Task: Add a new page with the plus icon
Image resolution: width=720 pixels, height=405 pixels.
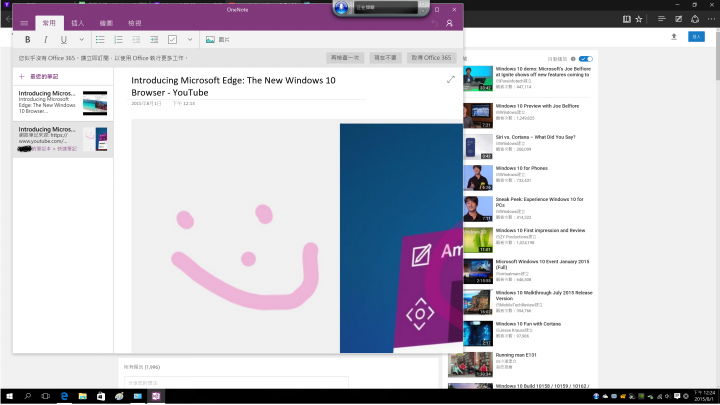Action: pos(22,76)
